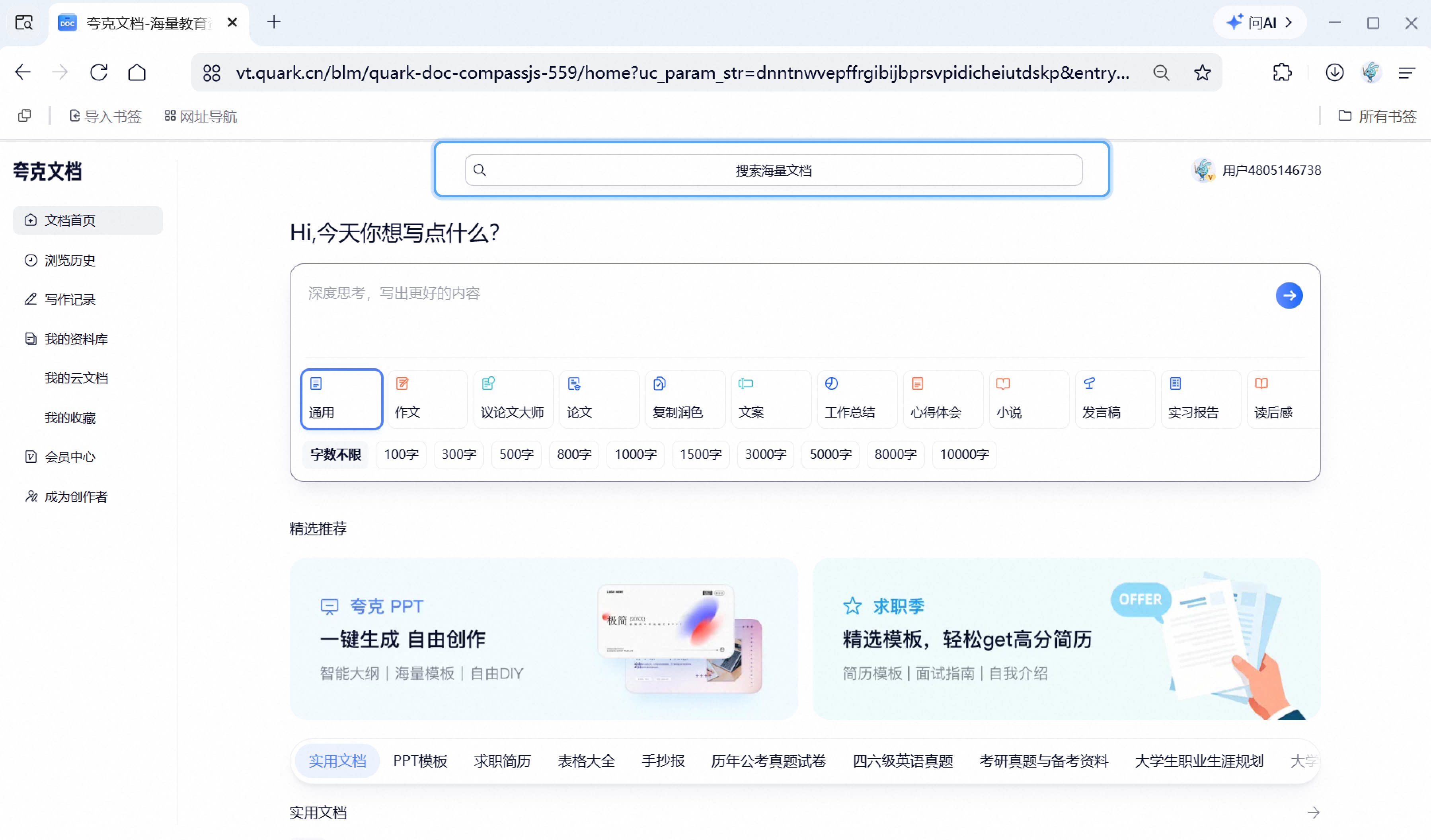Select the 3000字 word count option

click(x=766, y=455)
